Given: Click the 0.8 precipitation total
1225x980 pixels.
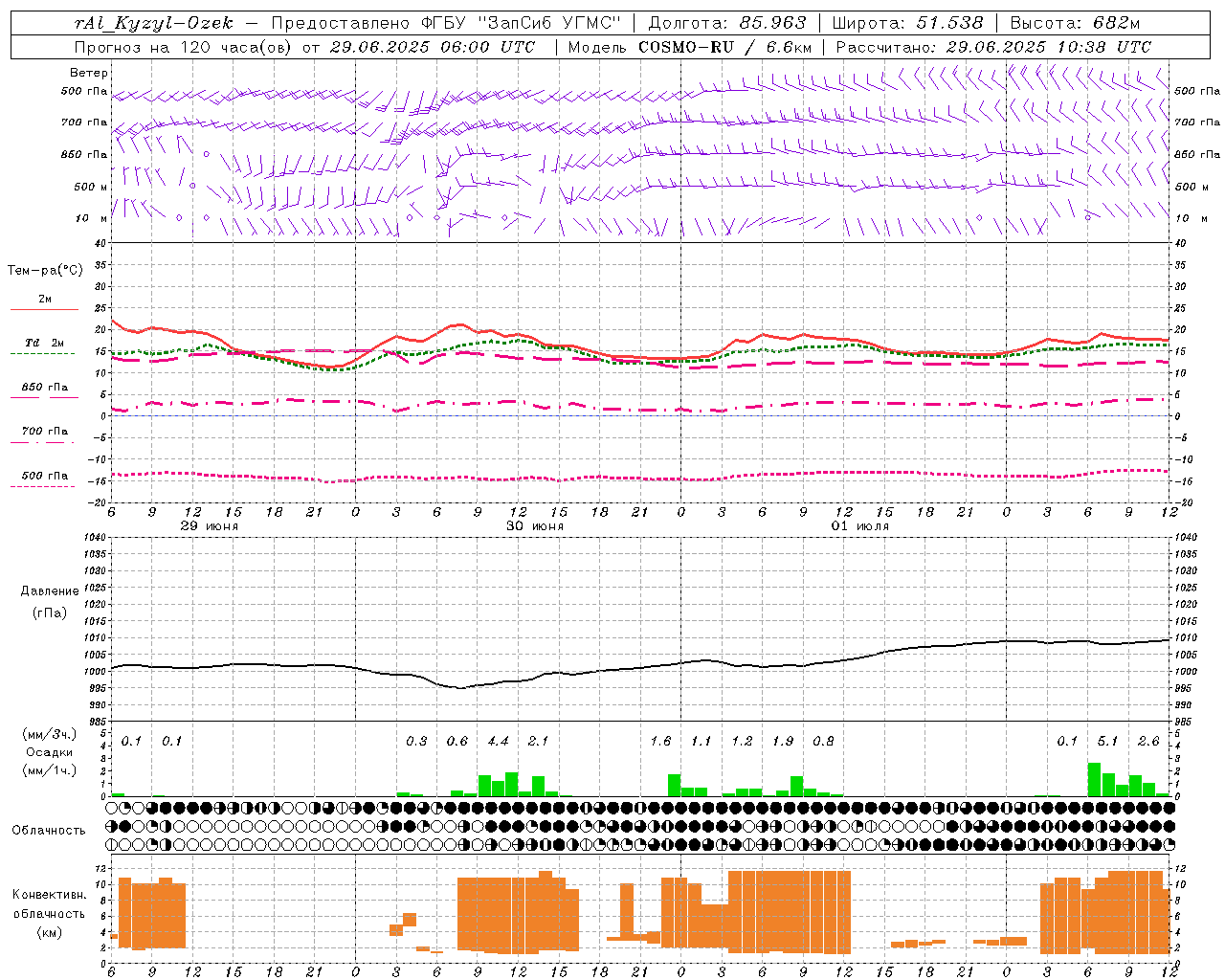Looking at the screenshot, I should (x=823, y=741).
